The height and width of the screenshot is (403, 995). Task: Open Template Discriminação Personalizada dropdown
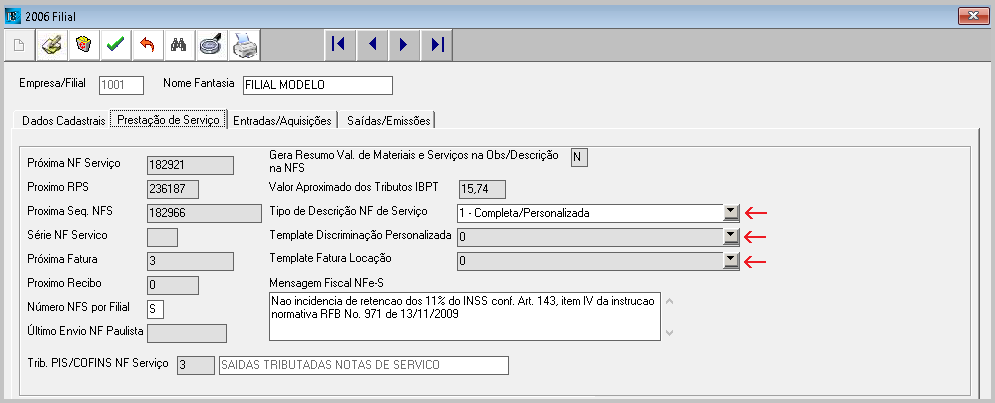731,236
